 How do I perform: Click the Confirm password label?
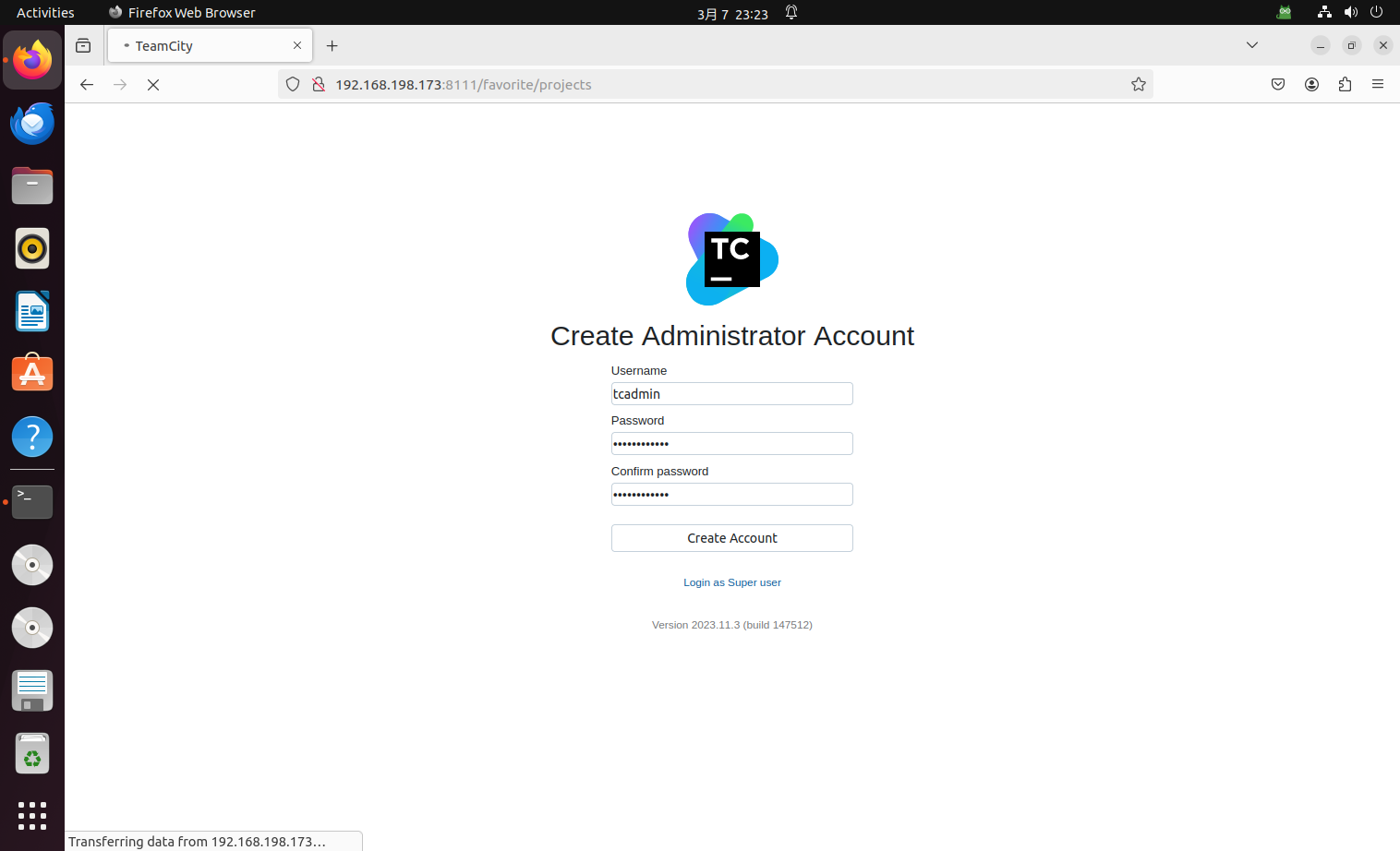(659, 471)
